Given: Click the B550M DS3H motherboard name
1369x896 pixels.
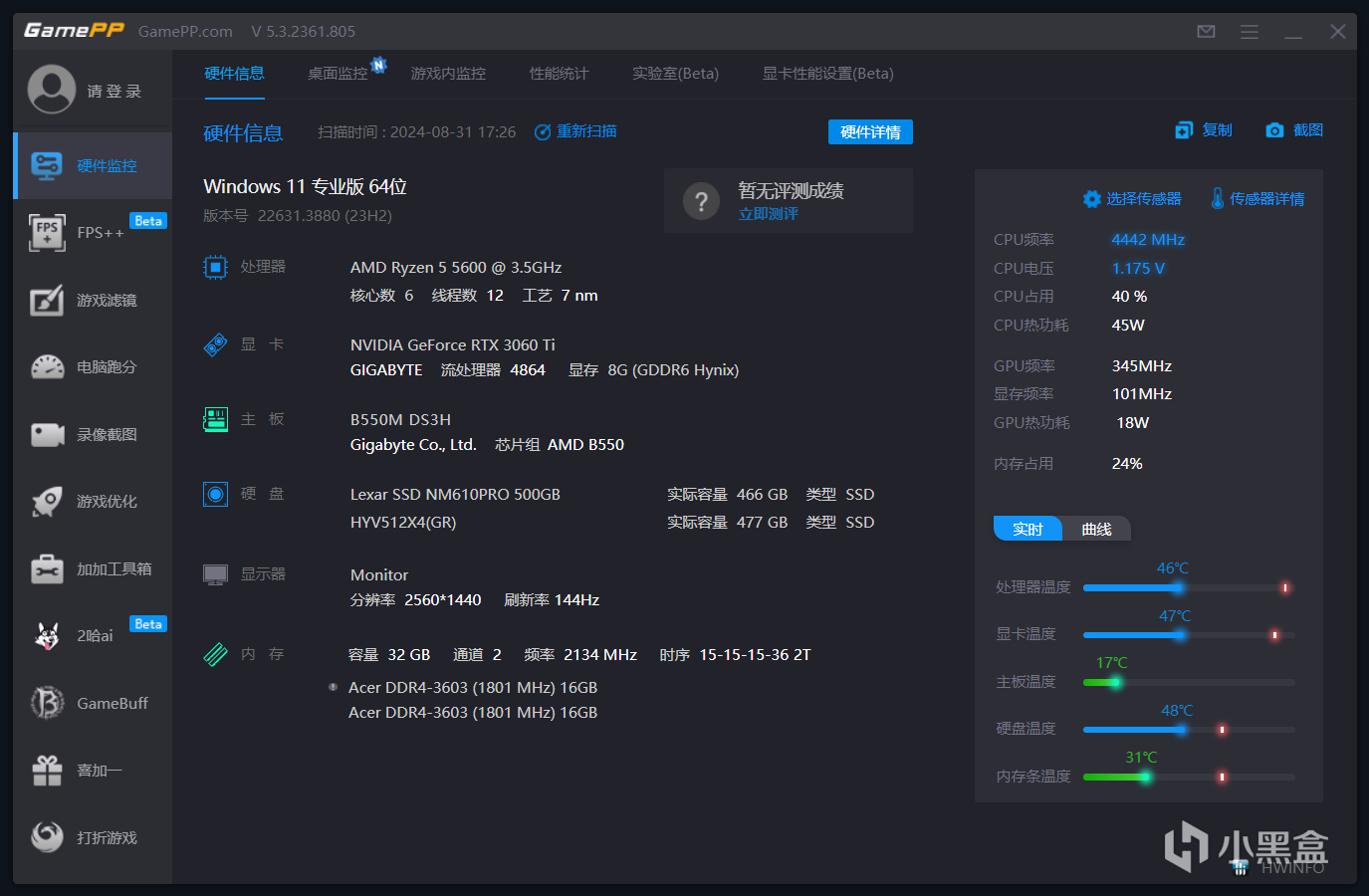Looking at the screenshot, I should click(x=400, y=420).
